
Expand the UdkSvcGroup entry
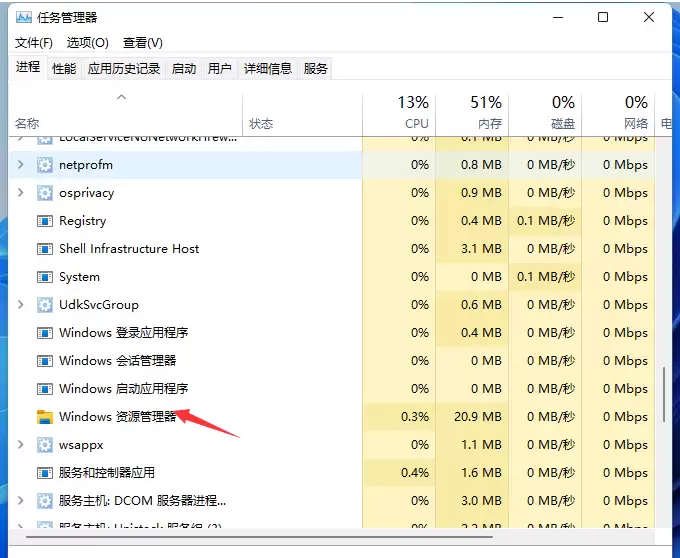pyautogui.click(x=20, y=305)
